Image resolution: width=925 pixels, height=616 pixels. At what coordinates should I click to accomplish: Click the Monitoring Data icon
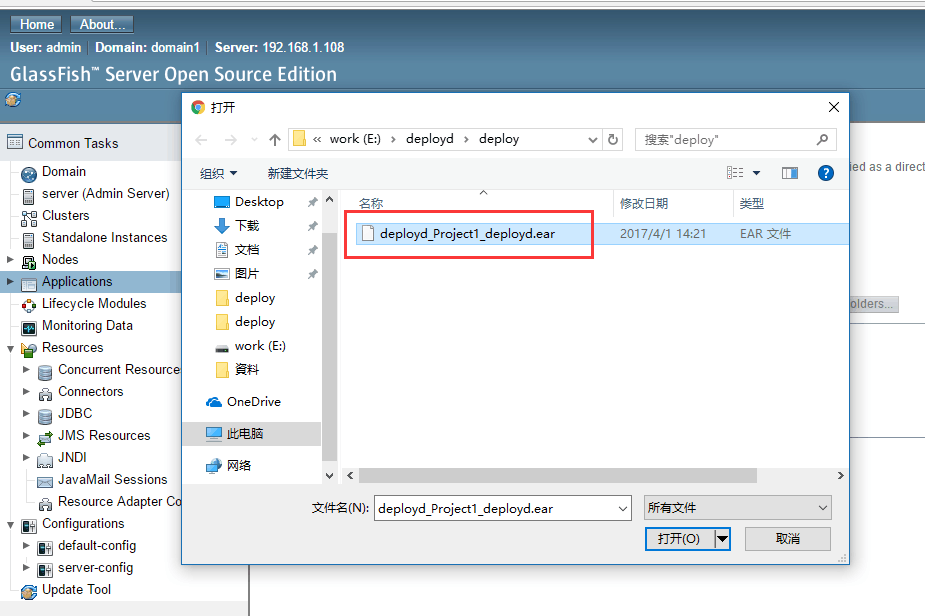click(28, 328)
